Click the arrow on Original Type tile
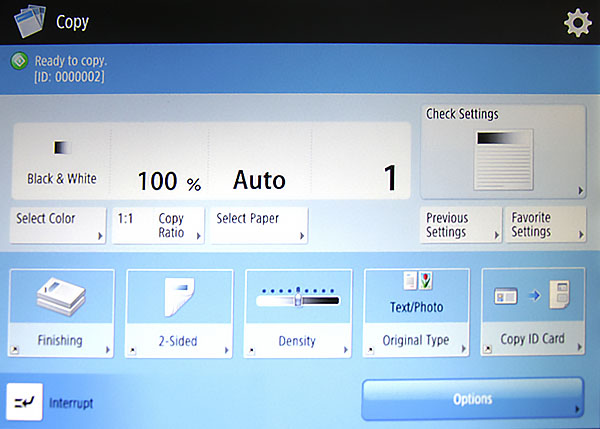The width and height of the screenshot is (600, 429). [463, 349]
